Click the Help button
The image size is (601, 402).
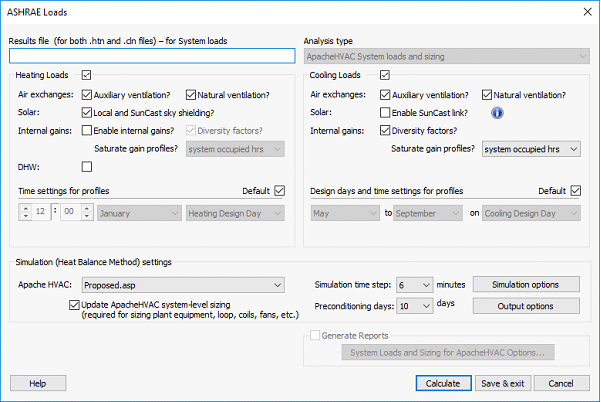pyautogui.click(x=38, y=383)
